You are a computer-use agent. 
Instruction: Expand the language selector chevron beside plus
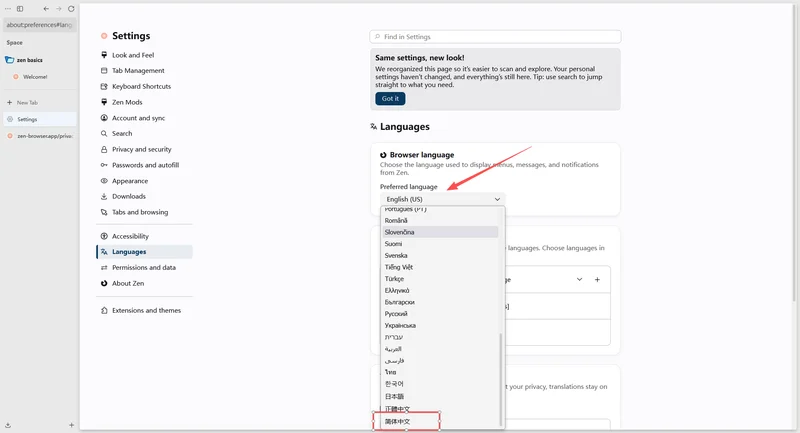(580, 279)
